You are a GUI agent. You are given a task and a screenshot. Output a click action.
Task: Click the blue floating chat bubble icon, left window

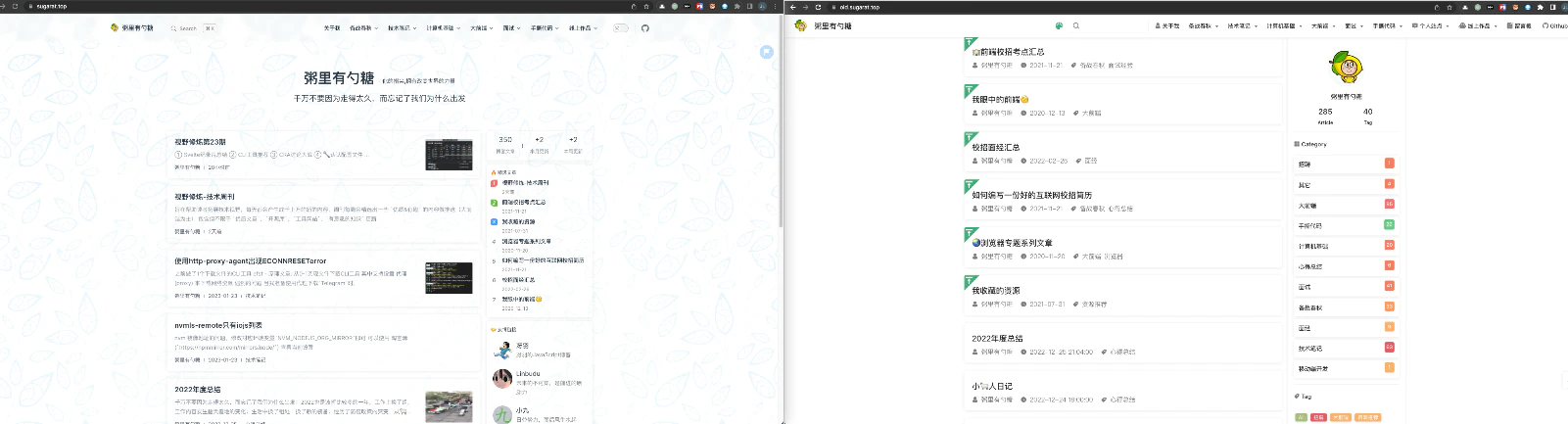tap(767, 52)
